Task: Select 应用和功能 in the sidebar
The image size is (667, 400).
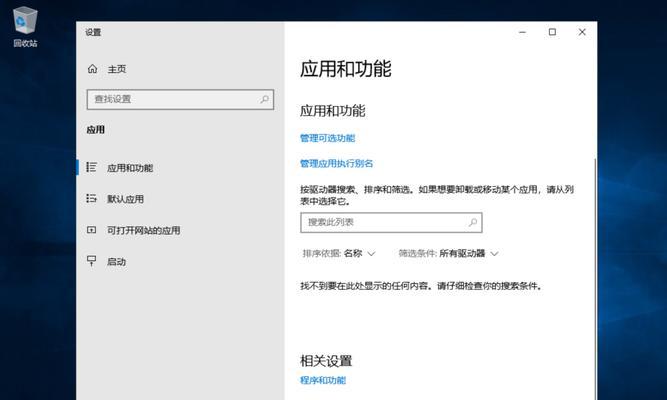Action: [x=130, y=168]
